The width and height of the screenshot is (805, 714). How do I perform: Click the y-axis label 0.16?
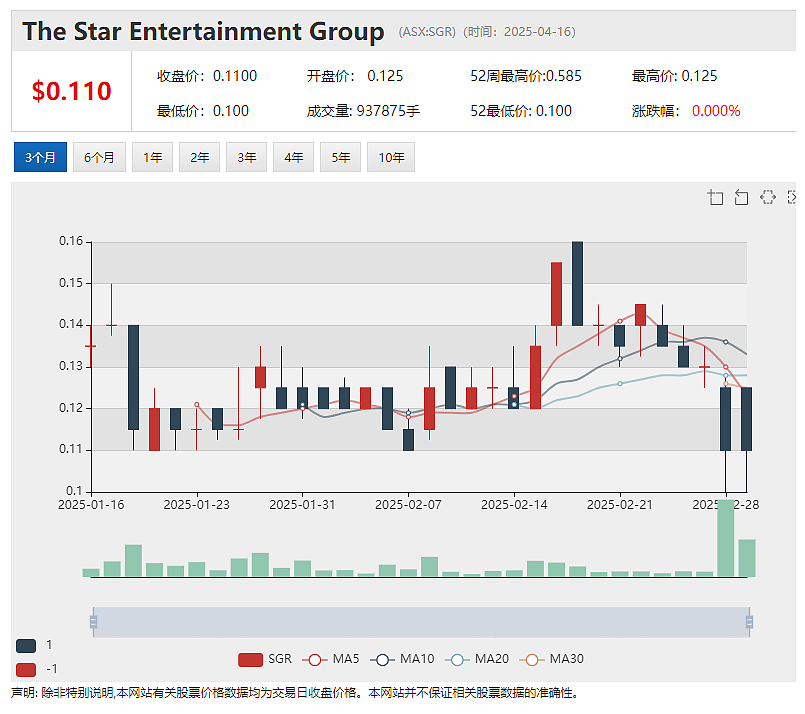pyautogui.click(x=71, y=241)
